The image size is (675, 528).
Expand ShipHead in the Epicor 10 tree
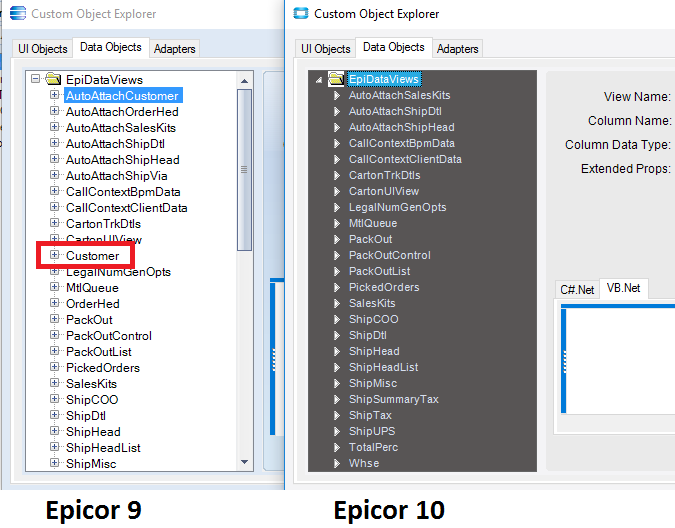click(x=337, y=351)
